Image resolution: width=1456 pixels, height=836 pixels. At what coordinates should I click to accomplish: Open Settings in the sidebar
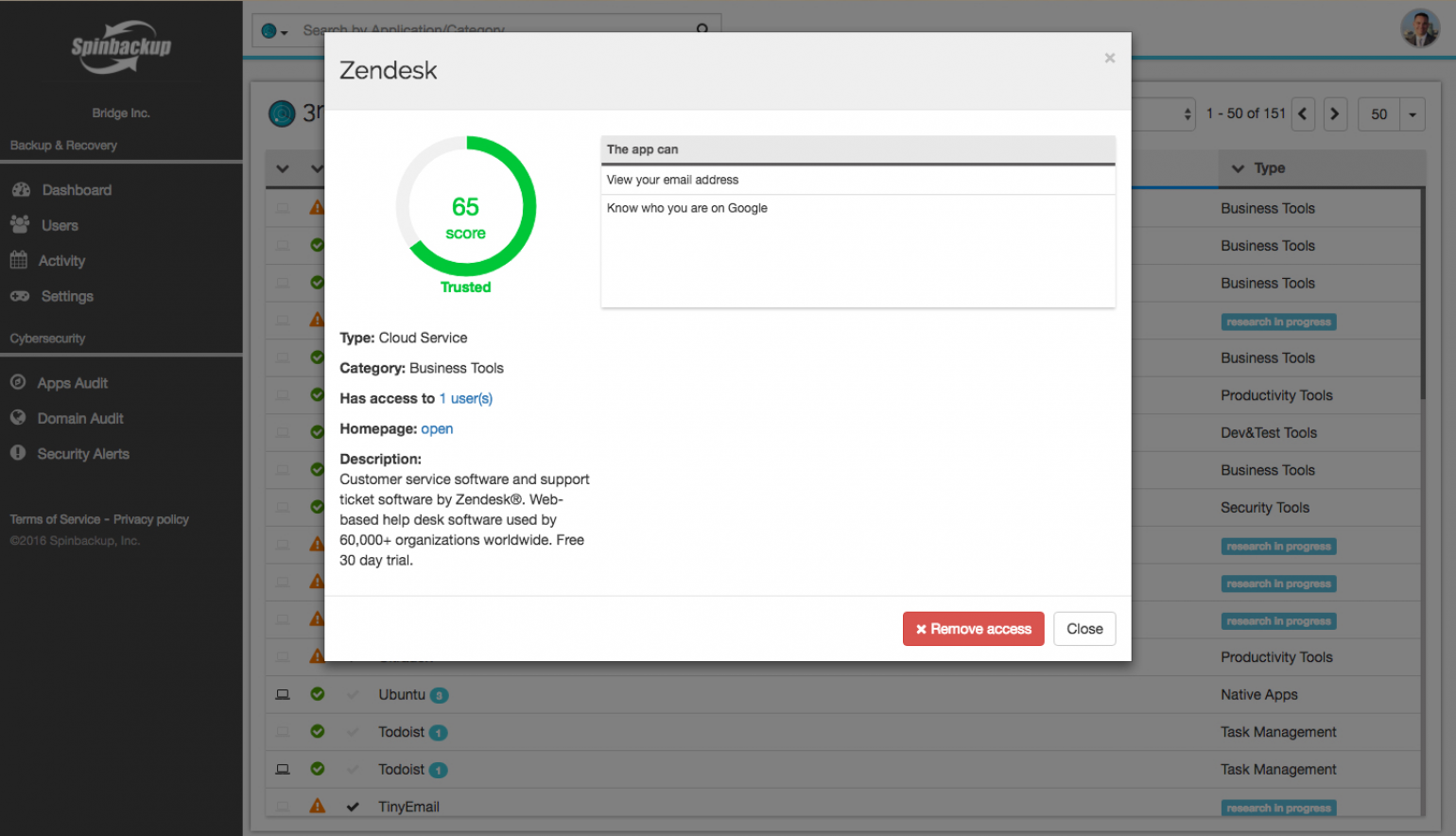67,296
